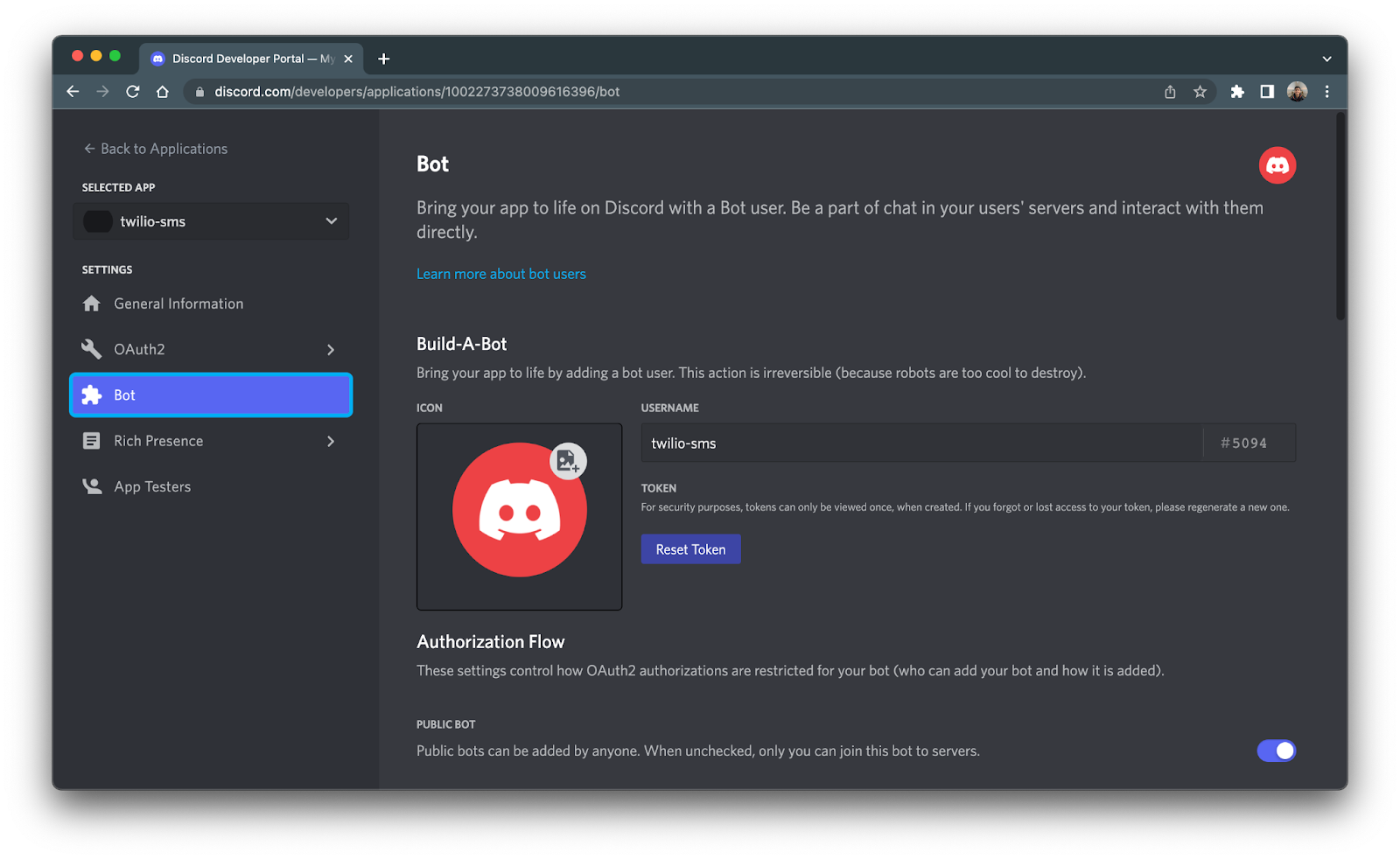Click the Reset Token button

click(691, 549)
